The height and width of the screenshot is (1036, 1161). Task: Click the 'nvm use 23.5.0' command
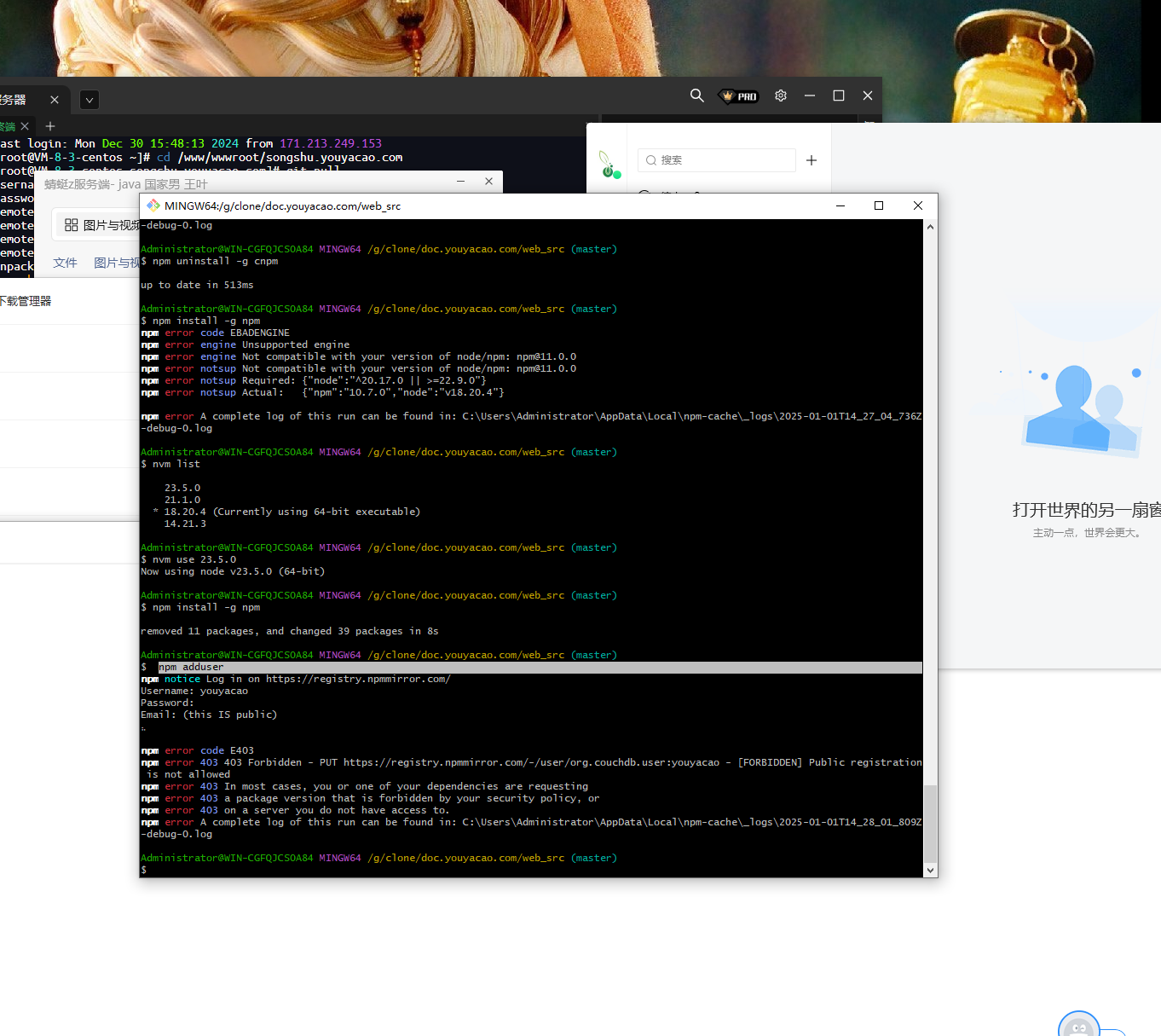point(194,559)
